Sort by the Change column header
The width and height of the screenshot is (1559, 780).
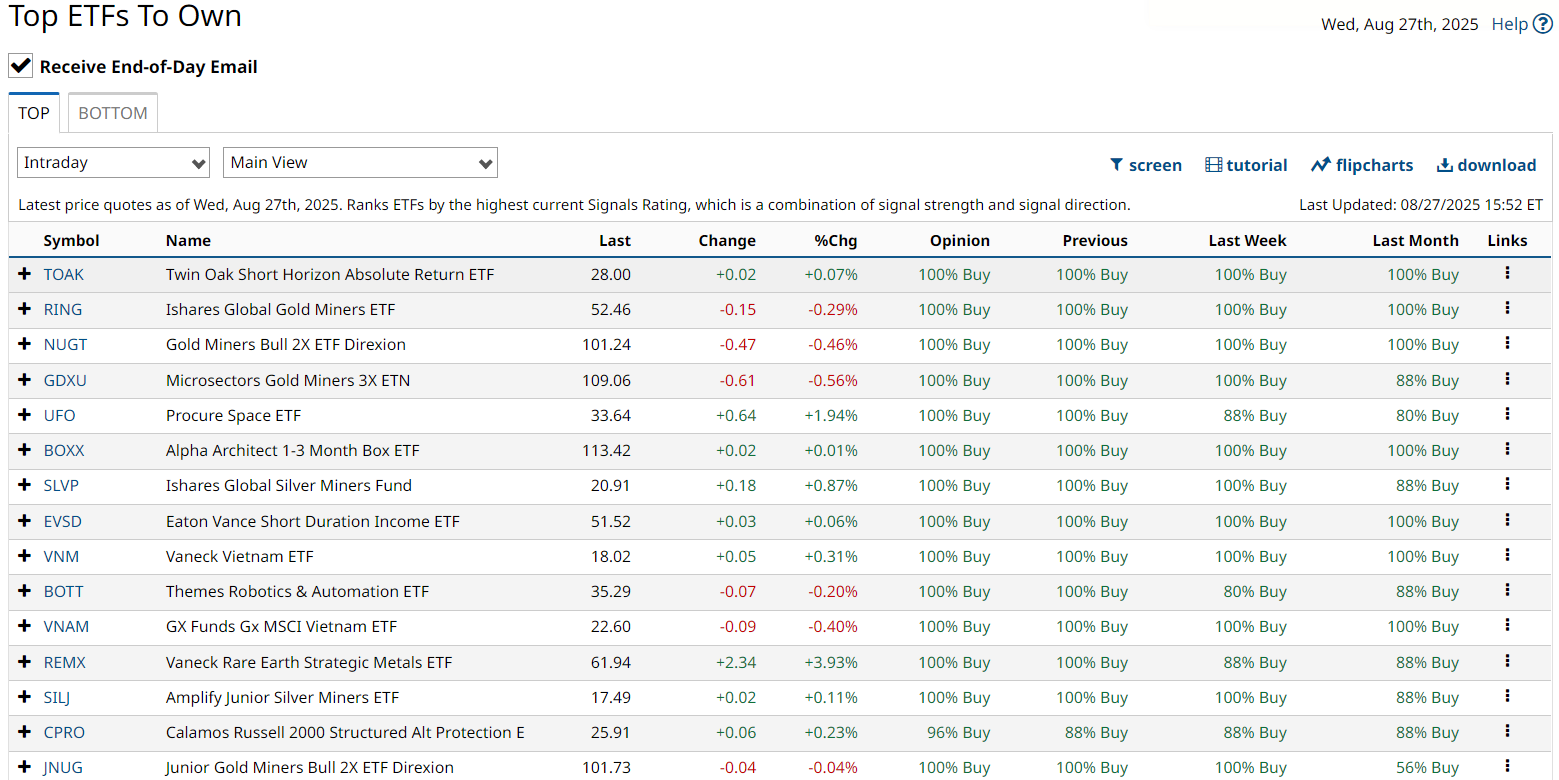pyautogui.click(x=727, y=240)
